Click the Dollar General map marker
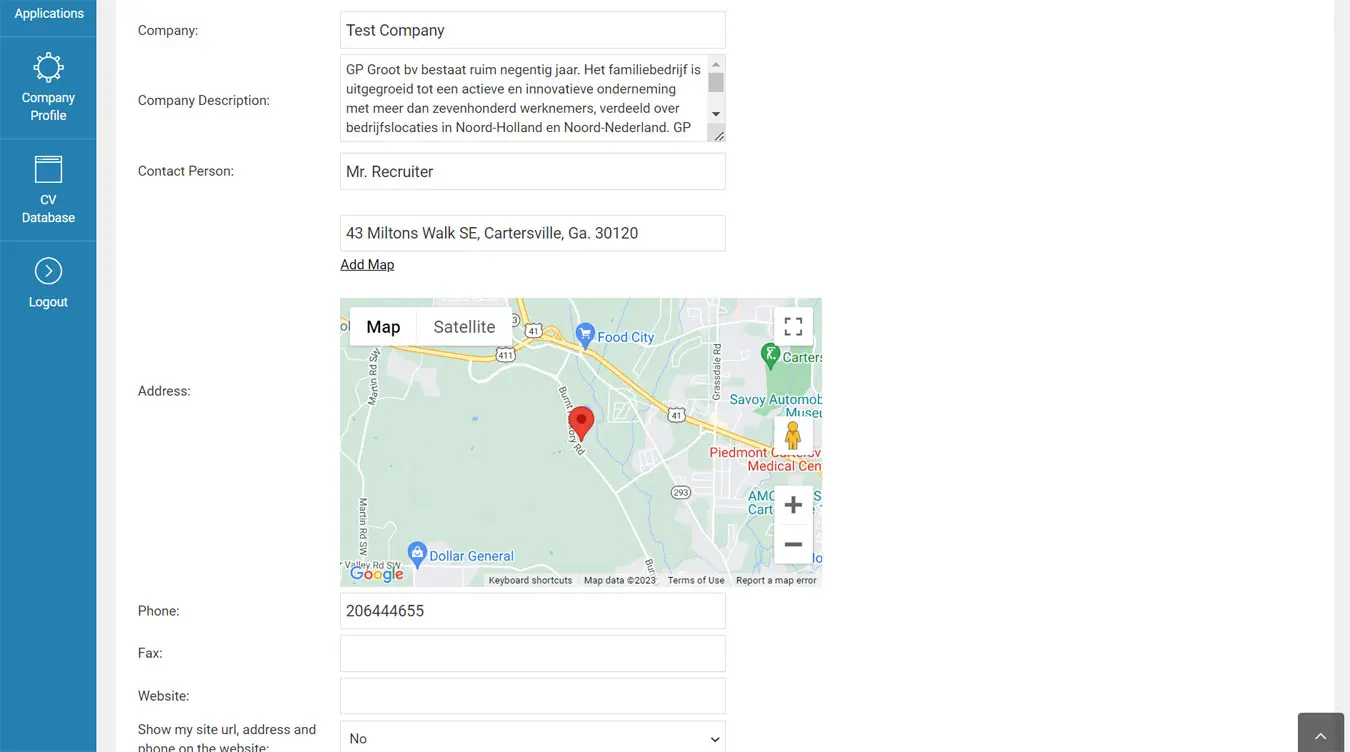 click(x=417, y=553)
